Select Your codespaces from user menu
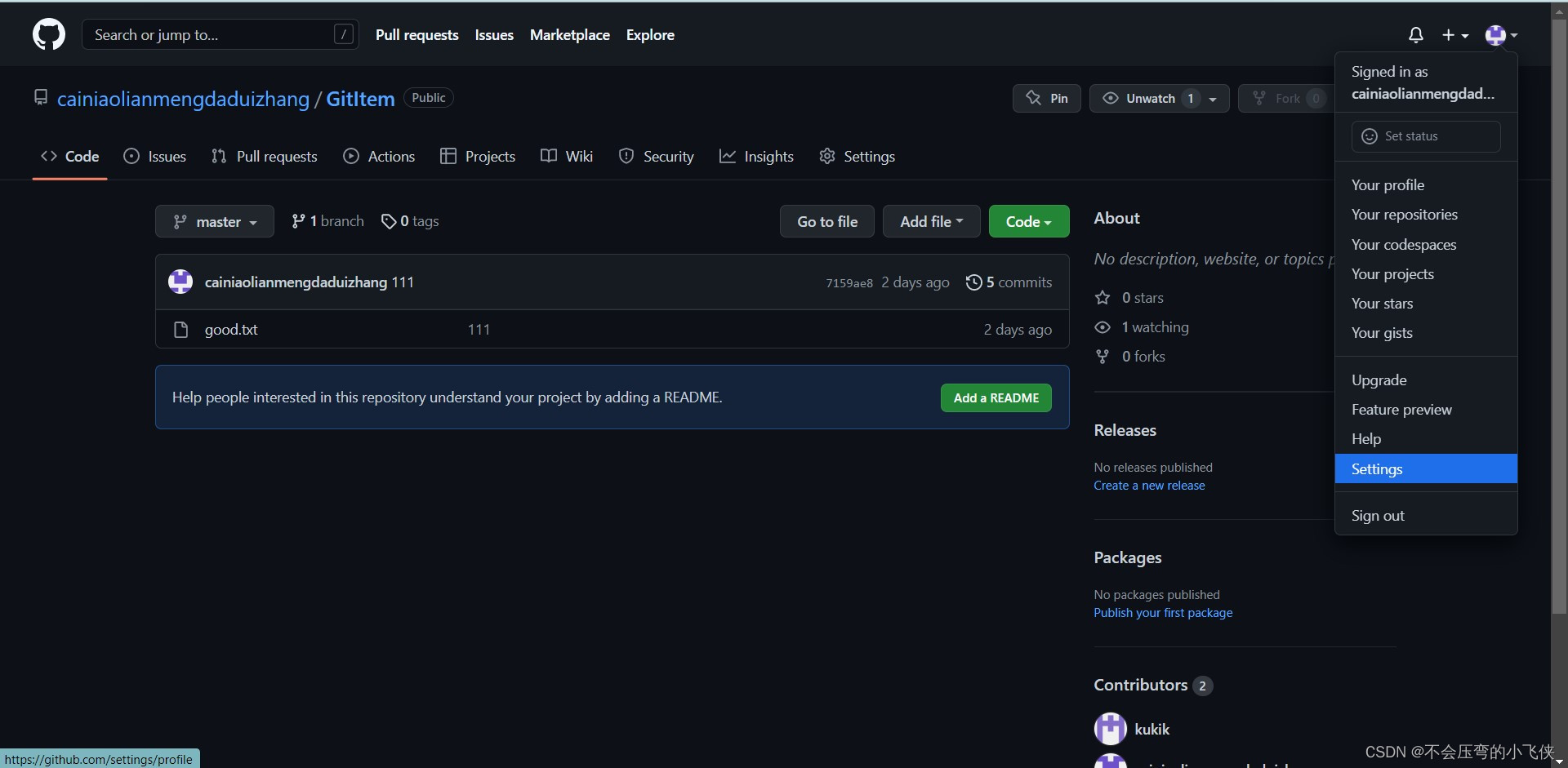 tap(1426, 245)
